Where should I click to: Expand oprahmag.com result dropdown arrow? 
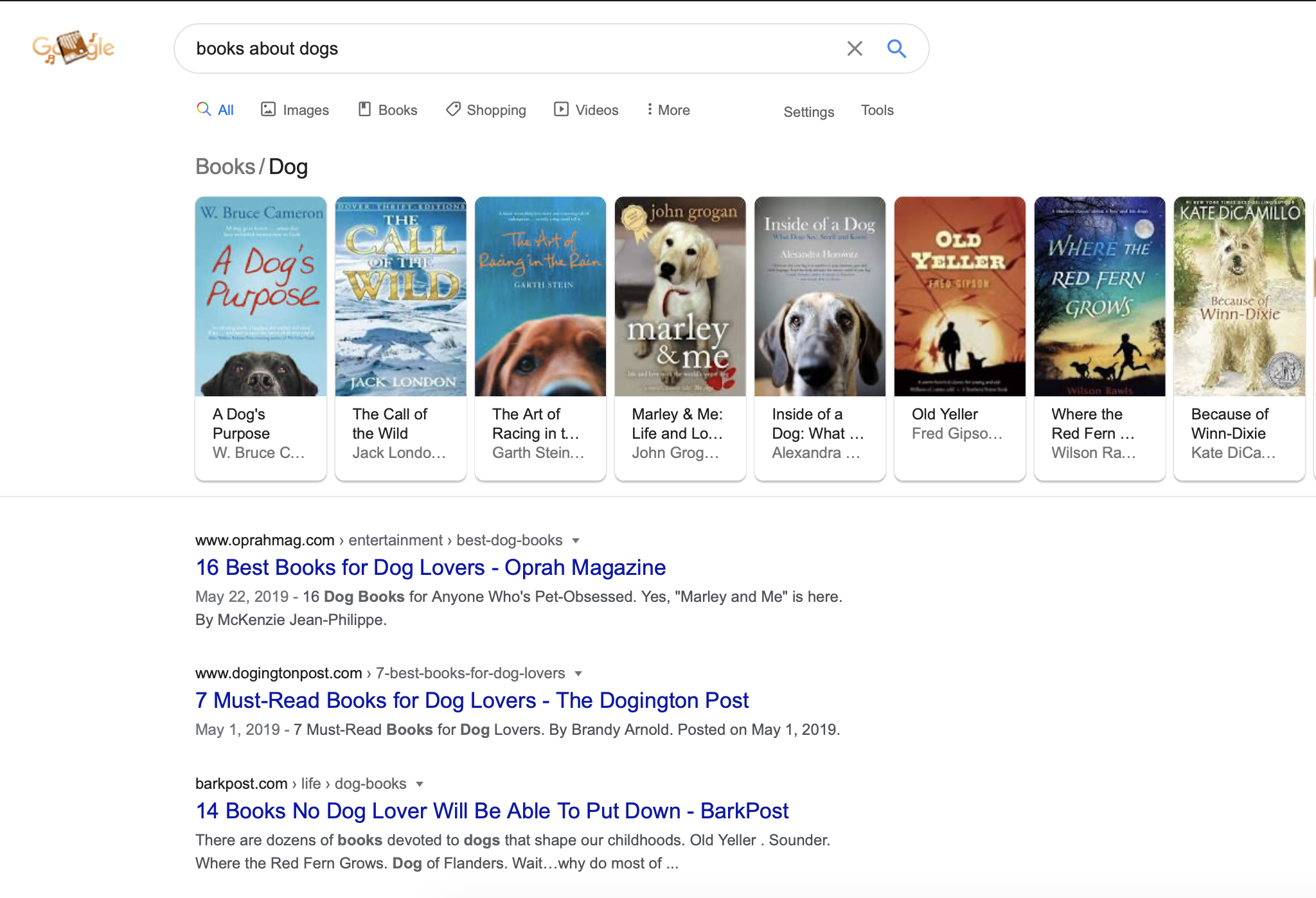(x=576, y=541)
